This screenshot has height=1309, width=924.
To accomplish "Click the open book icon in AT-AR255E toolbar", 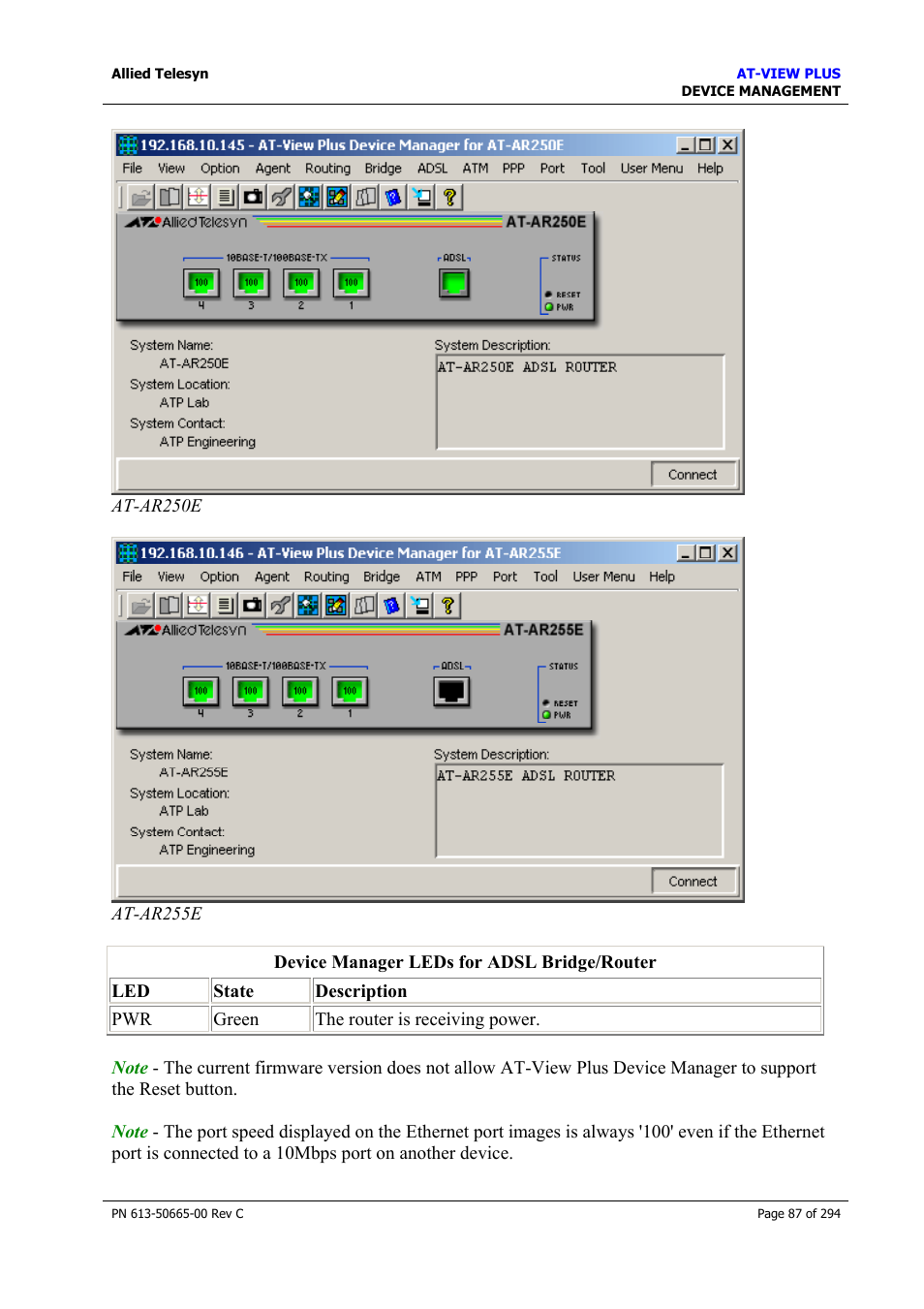I will tap(169, 606).
